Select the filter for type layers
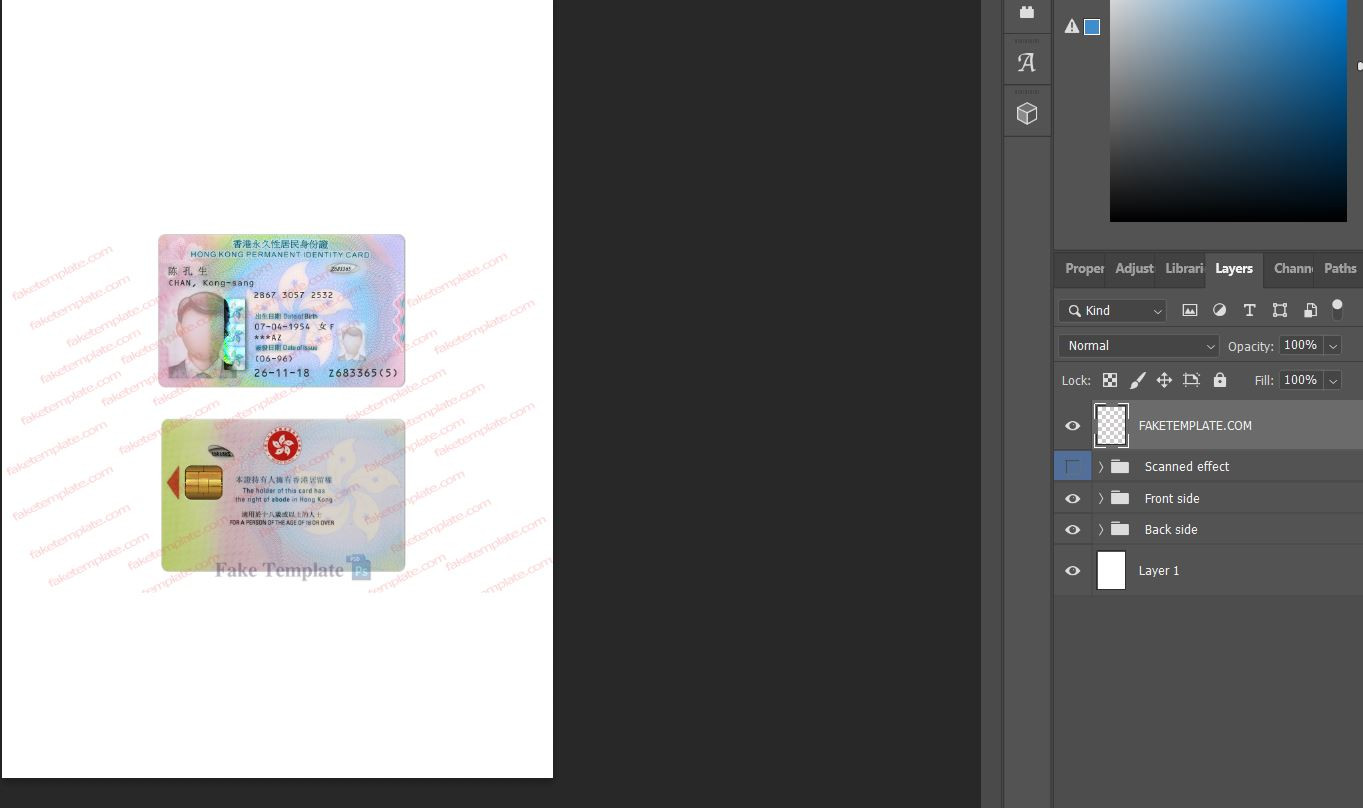 coord(1249,310)
